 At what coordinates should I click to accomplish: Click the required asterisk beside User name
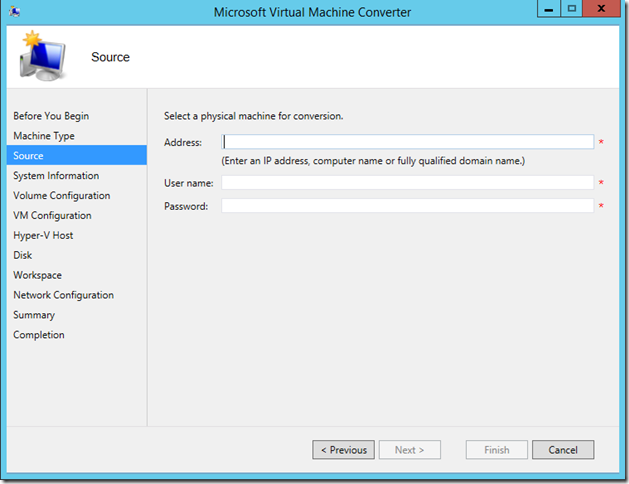[601, 182]
